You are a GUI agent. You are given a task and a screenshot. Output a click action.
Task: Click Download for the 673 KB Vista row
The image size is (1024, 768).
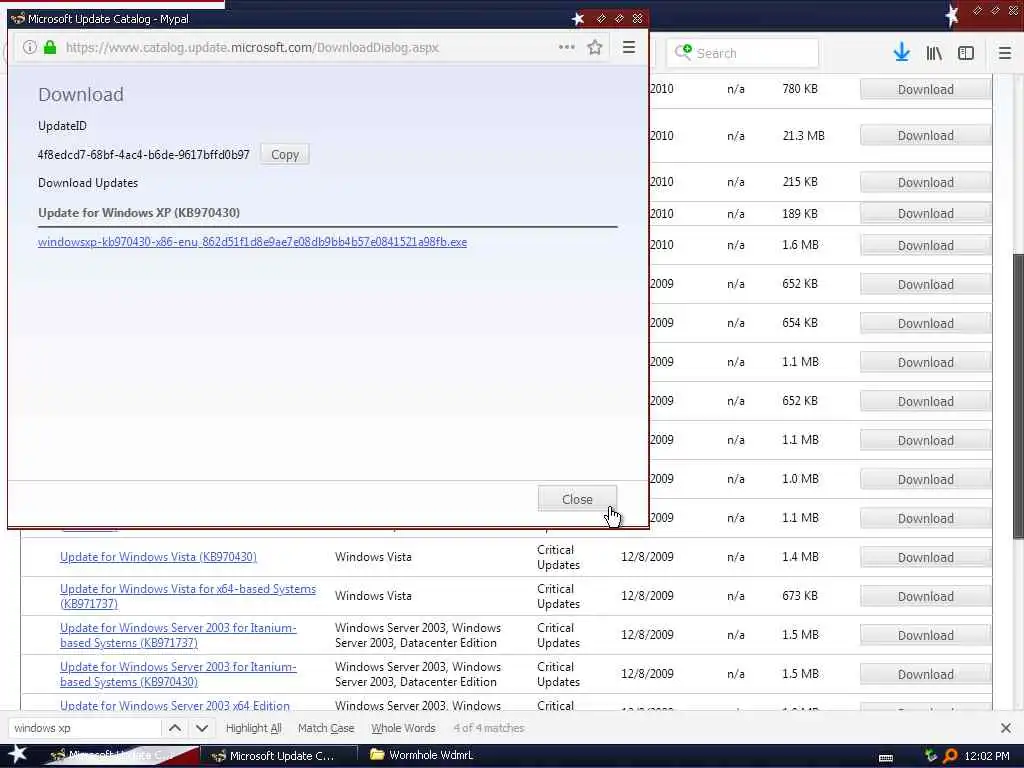point(925,596)
